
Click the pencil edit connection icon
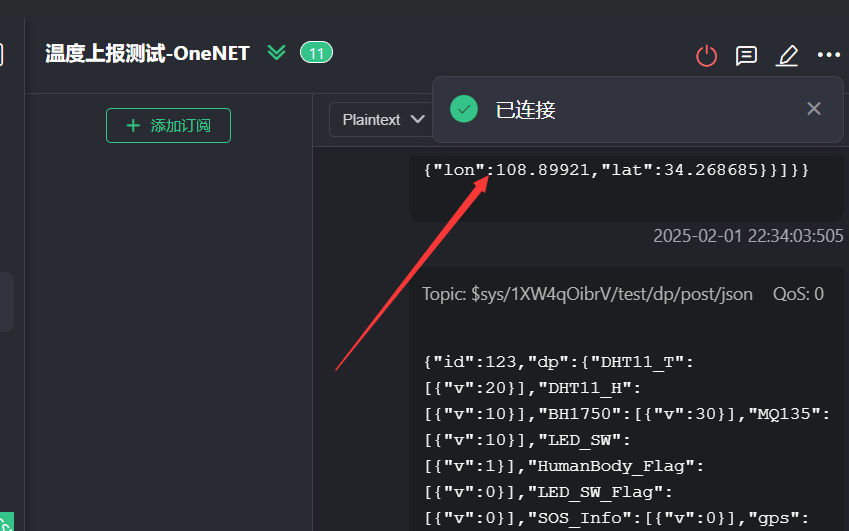point(788,56)
